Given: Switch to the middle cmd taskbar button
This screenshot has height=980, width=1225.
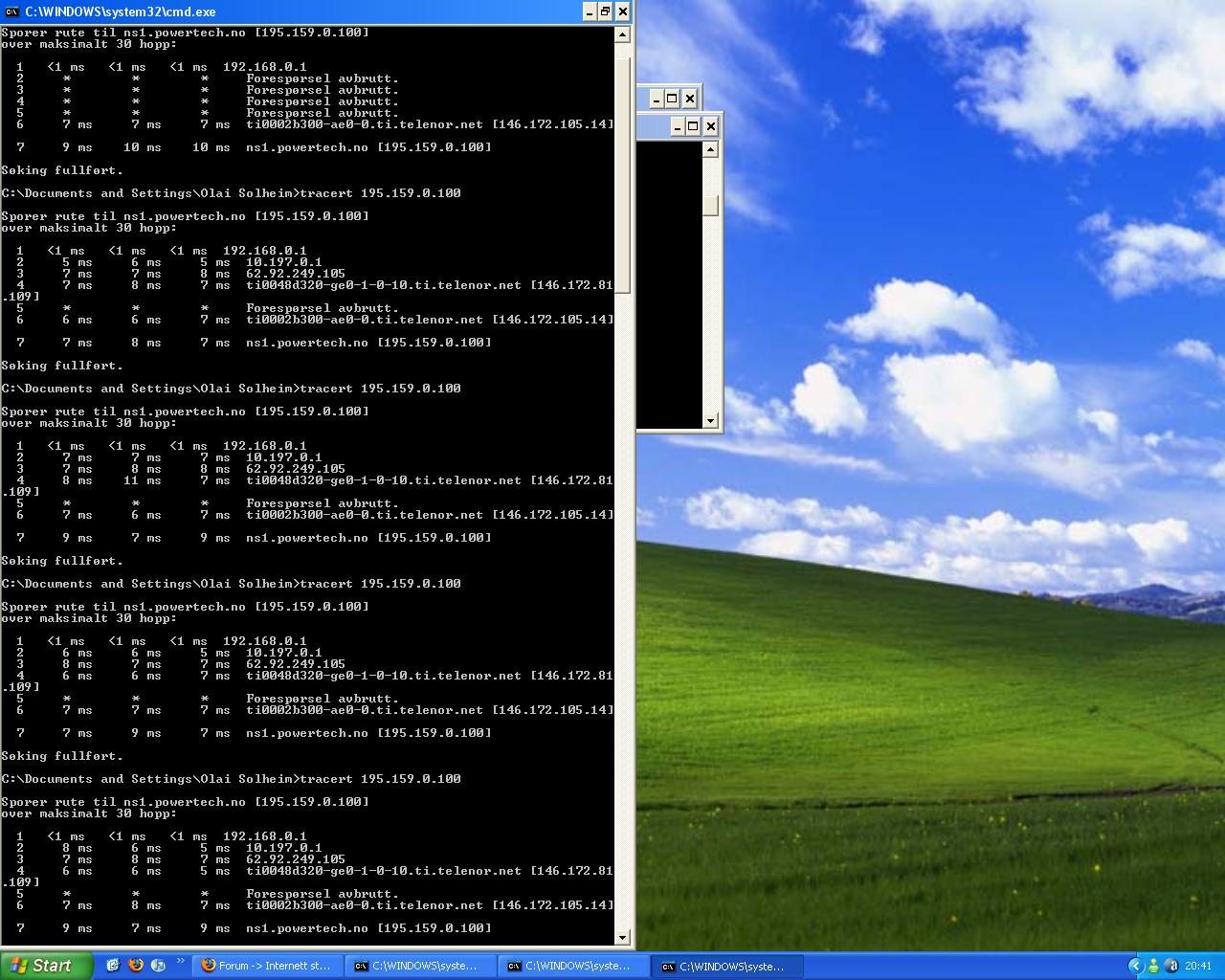Looking at the screenshot, I should click(x=575, y=967).
